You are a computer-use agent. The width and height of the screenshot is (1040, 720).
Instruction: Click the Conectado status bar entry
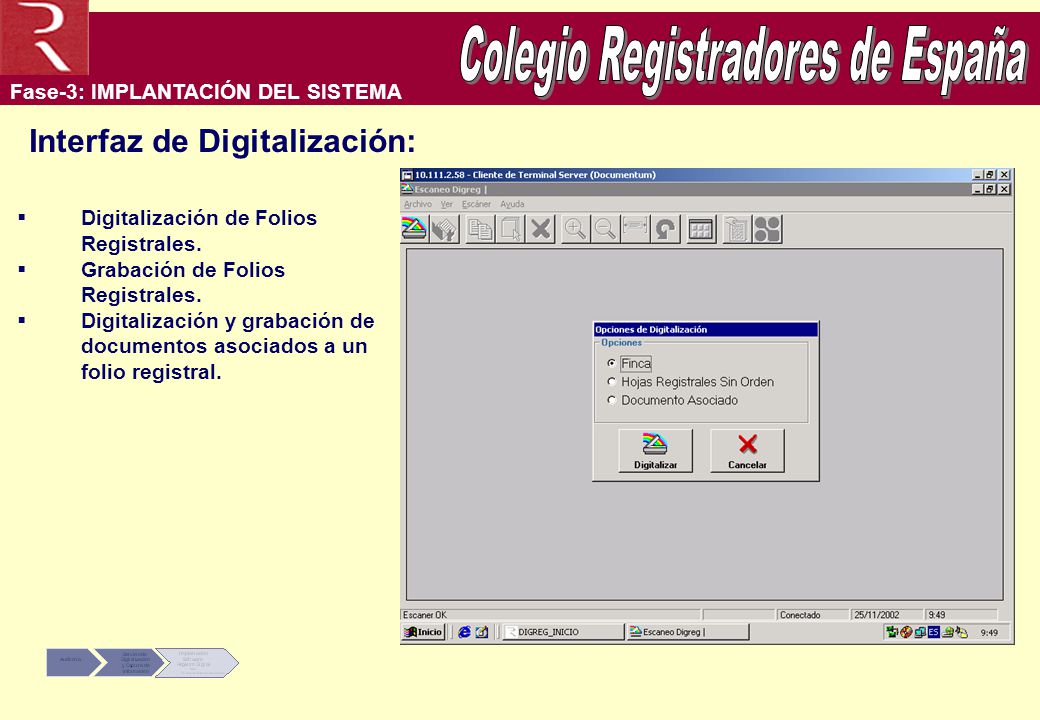click(800, 615)
